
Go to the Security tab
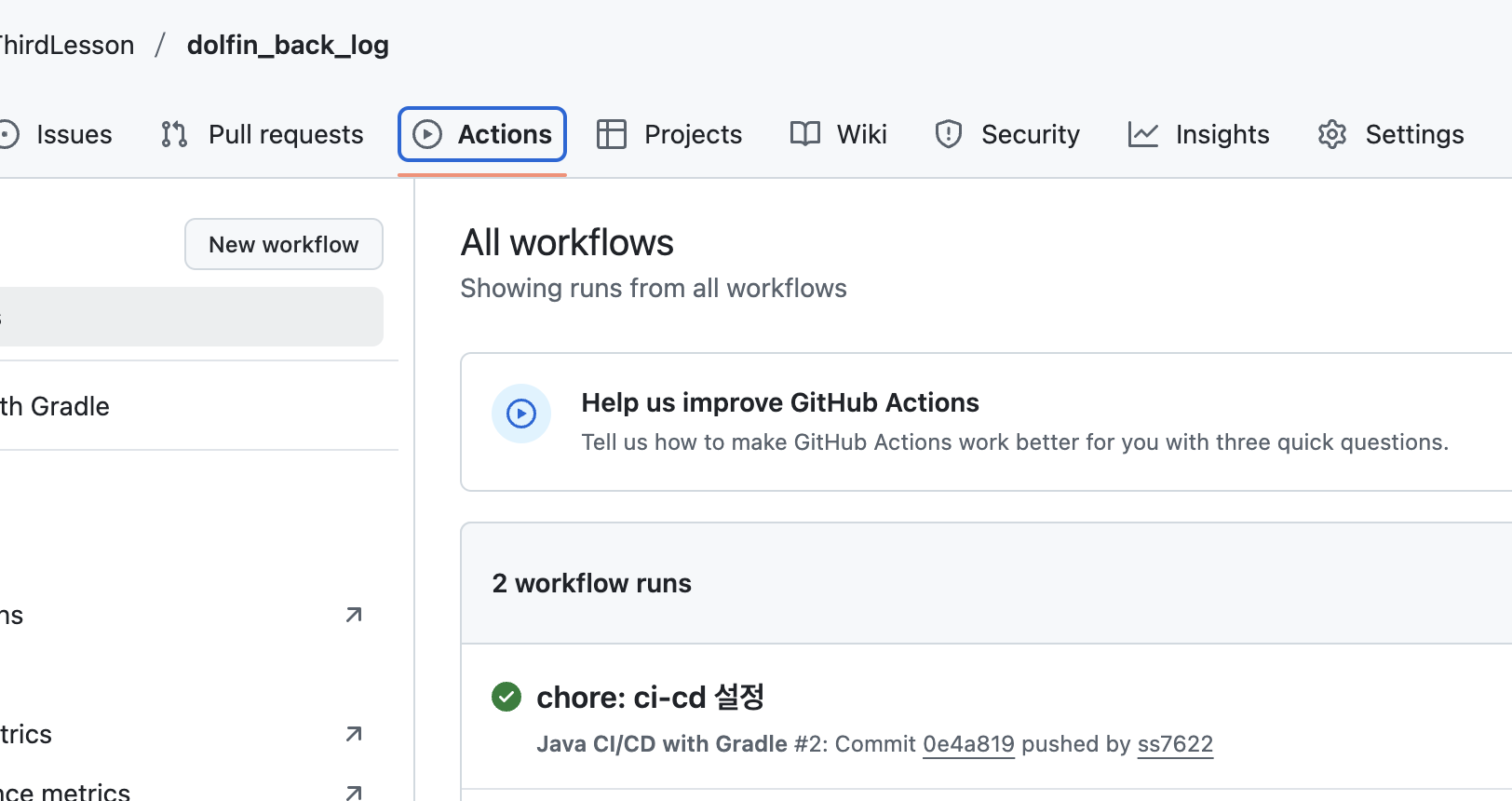point(1007,134)
